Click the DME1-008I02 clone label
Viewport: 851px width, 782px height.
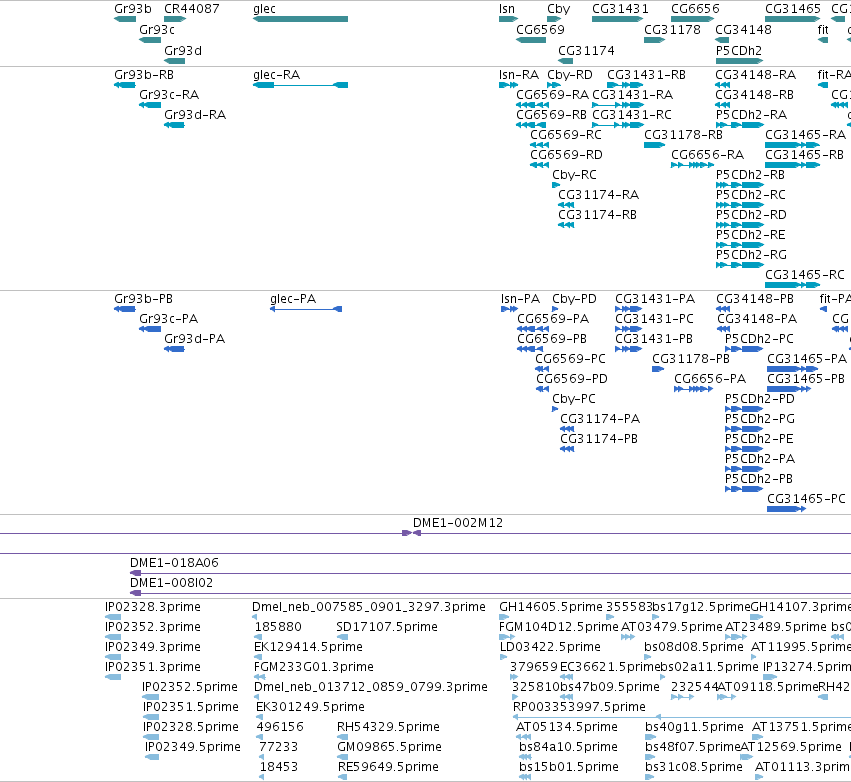click(x=172, y=583)
